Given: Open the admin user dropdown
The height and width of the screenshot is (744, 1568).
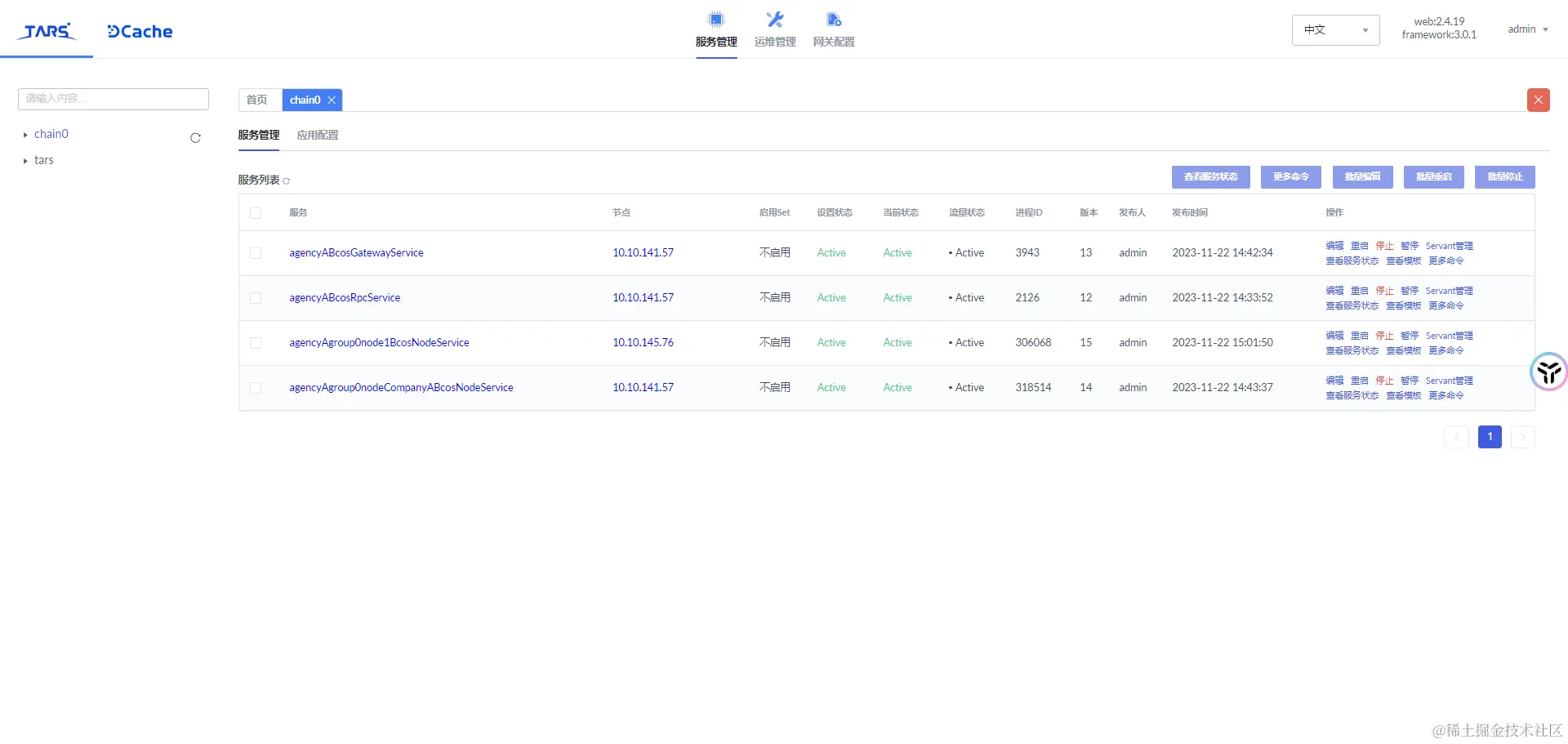Looking at the screenshot, I should [1528, 29].
